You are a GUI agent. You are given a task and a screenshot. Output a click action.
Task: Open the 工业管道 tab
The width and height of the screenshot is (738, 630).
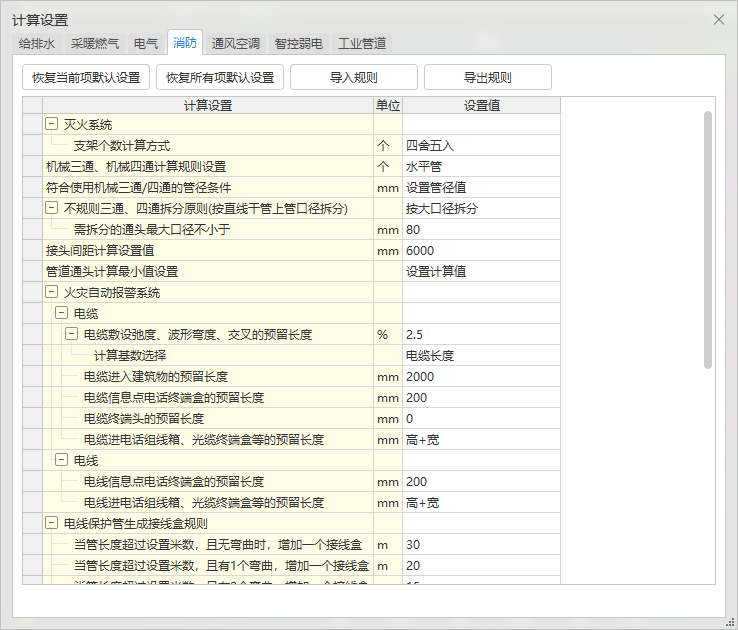pos(361,43)
